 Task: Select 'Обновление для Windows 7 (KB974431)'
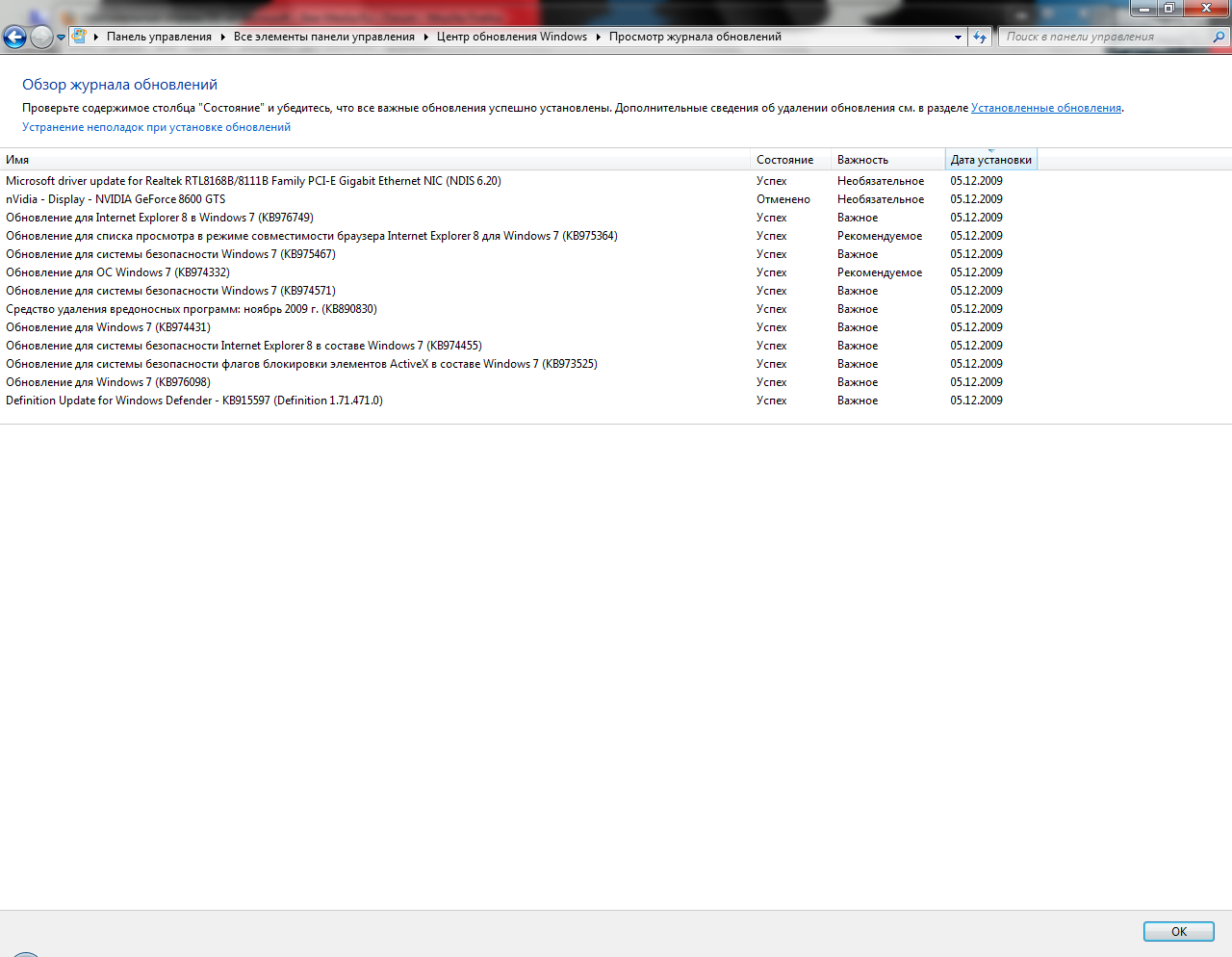pos(520,327)
